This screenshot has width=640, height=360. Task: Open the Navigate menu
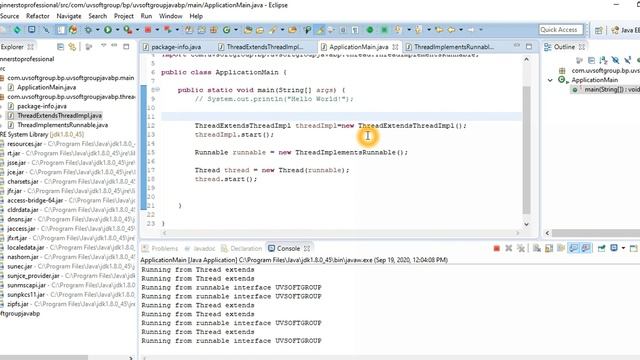click(69, 16)
